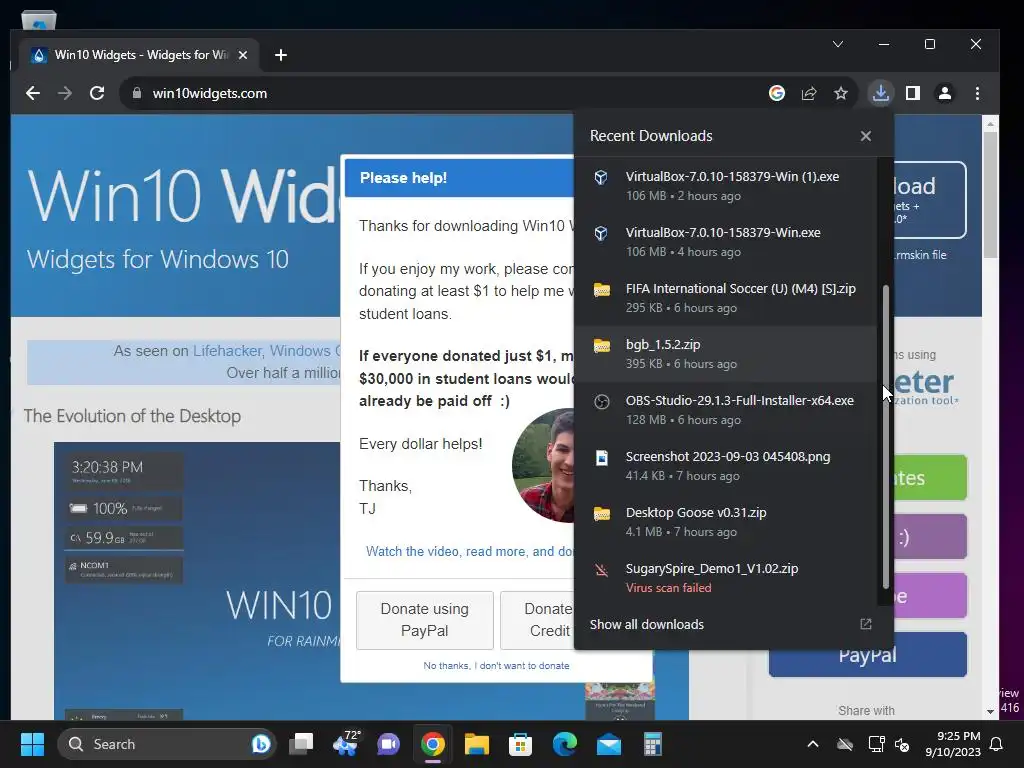1024x768 pixels.
Task: Open the weather widget showing 72°
Action: [x=345, y=744]
